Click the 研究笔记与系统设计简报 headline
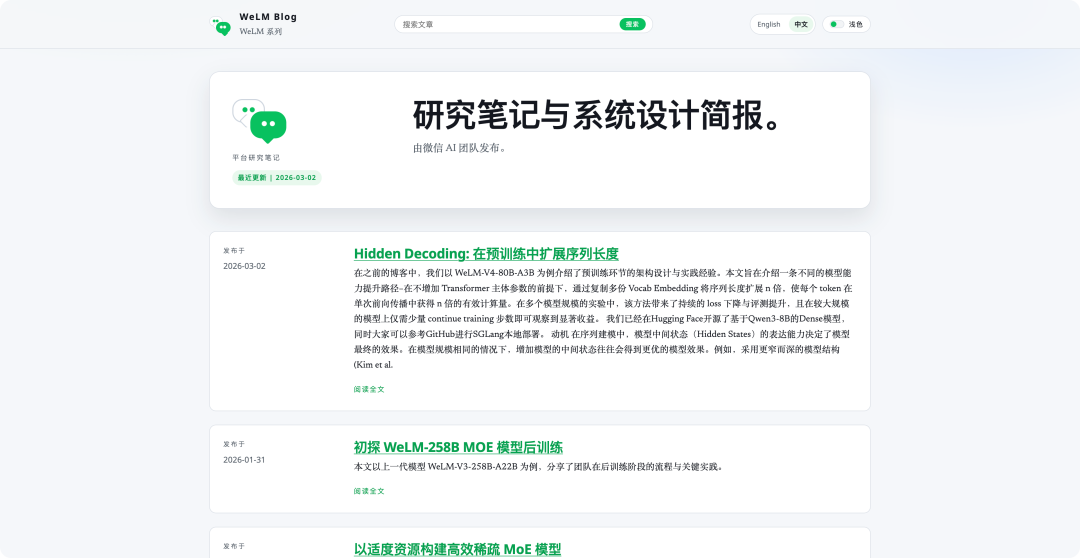The width and height of the screenshot is (1080, 558). point(599,115)
